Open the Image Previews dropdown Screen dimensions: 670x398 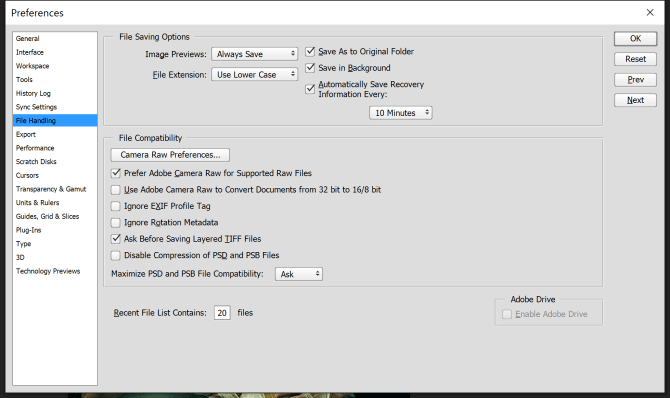(x=255, y=54)
